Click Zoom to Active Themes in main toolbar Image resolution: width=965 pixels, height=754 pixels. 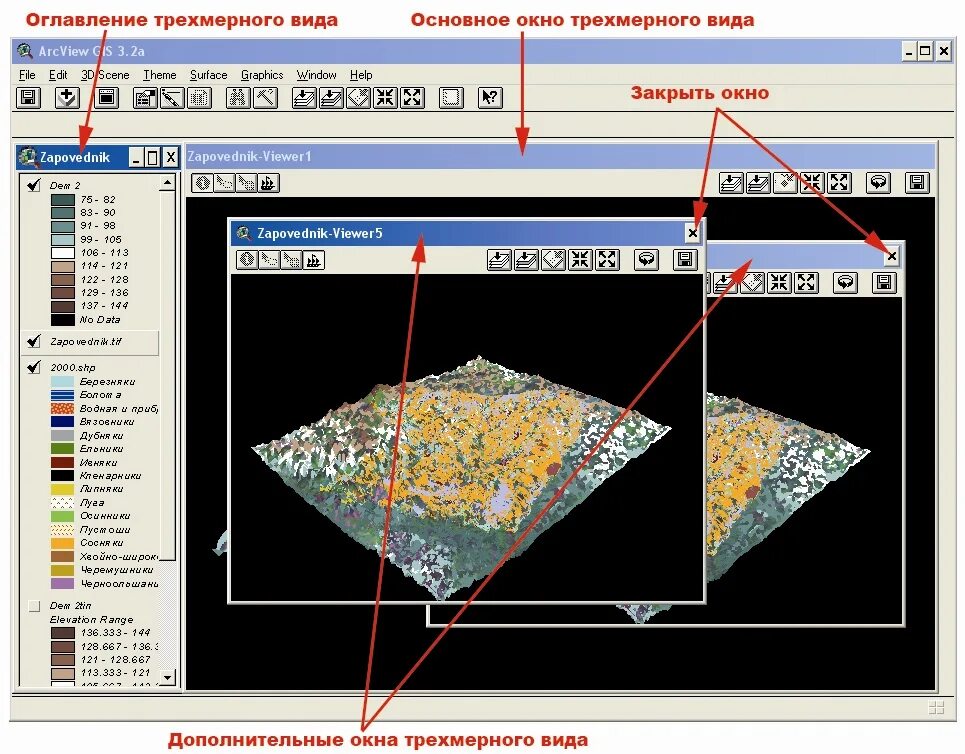point(331,97)
